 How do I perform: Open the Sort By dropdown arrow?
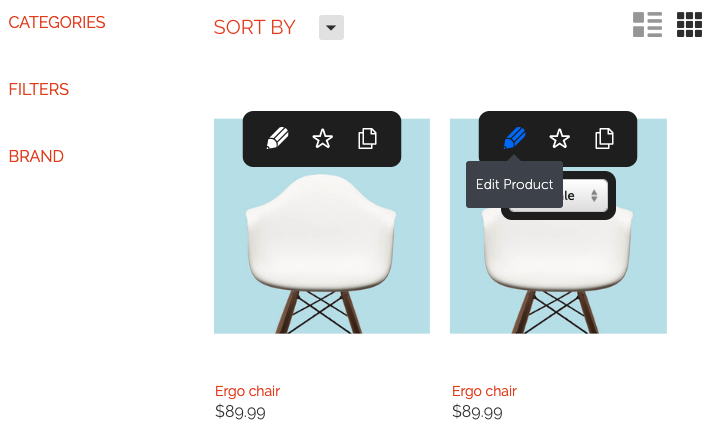point(331,27)
